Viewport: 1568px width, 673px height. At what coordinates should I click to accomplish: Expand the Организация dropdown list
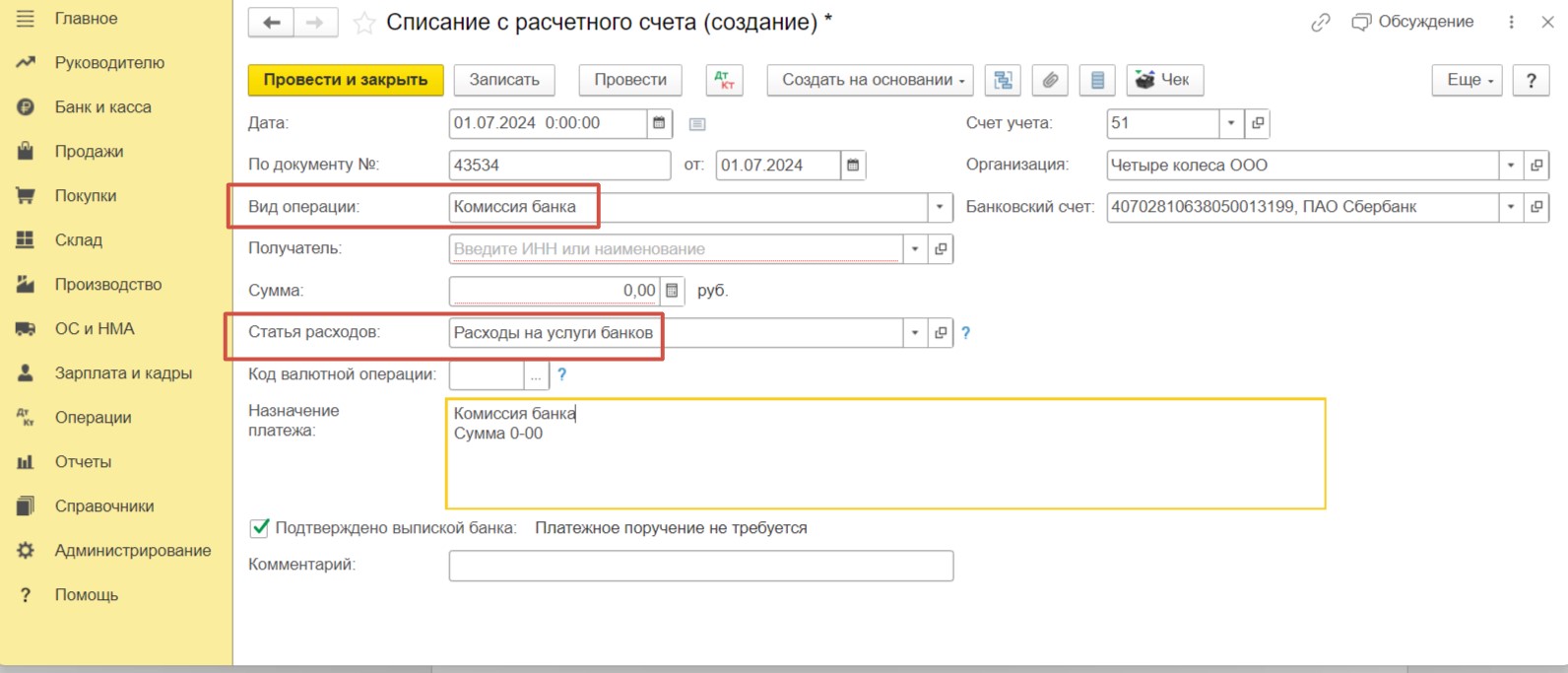click(1511, 166)
